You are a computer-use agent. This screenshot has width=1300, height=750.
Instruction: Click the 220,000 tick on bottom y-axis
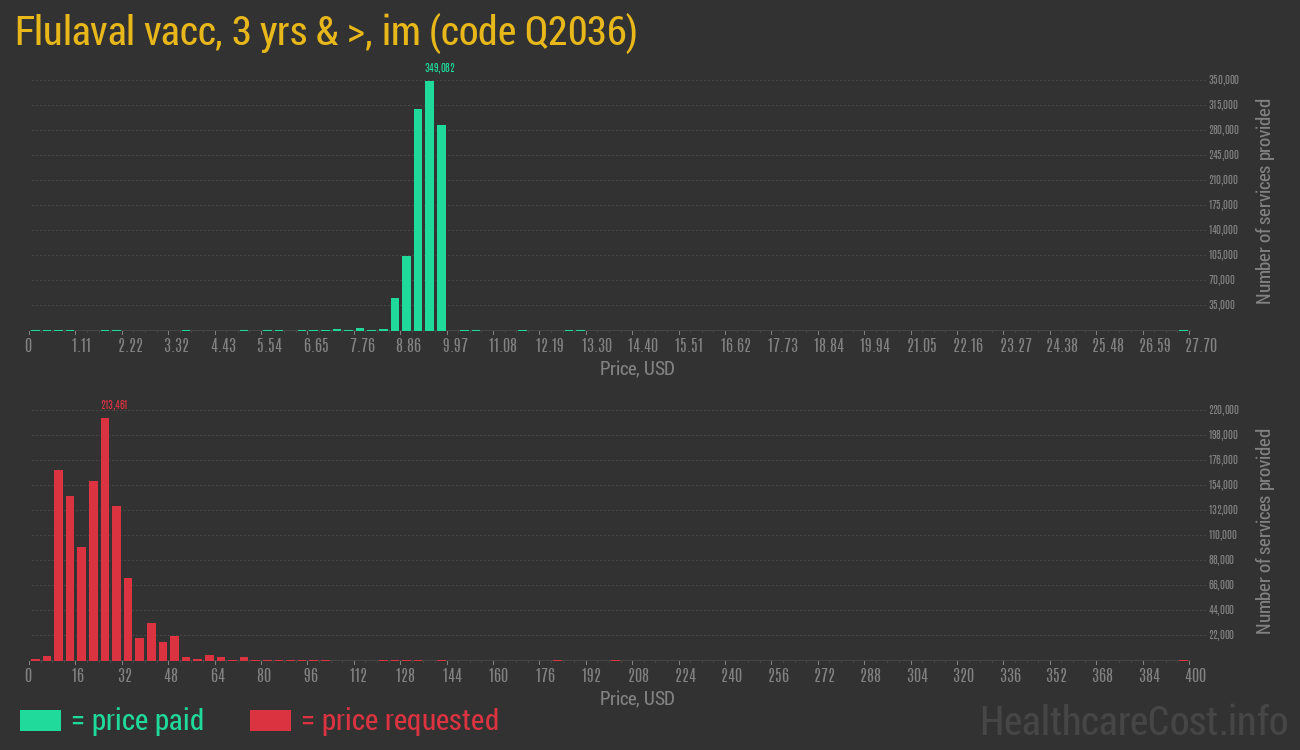click(x=1224, y=410)
